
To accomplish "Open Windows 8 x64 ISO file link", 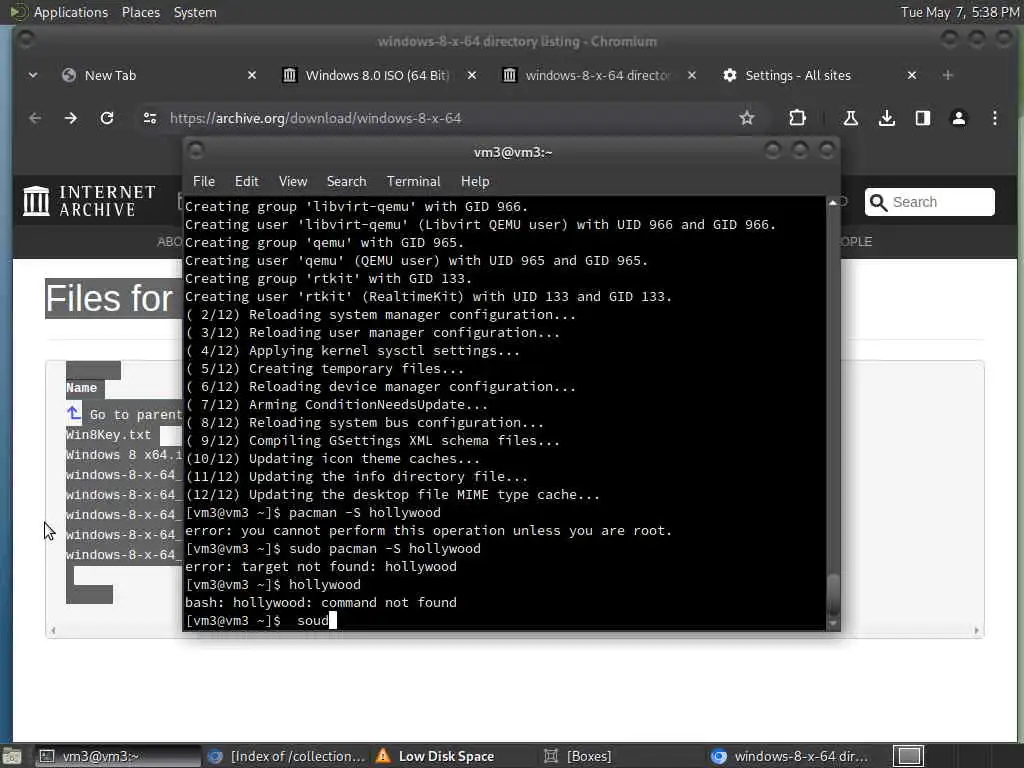I will 124,455.
